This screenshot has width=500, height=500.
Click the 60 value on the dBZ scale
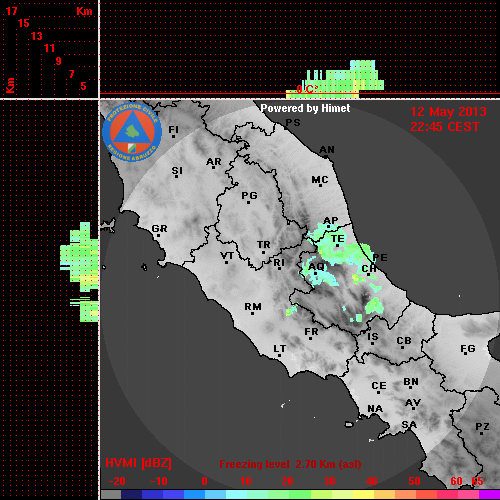point(456,481)
